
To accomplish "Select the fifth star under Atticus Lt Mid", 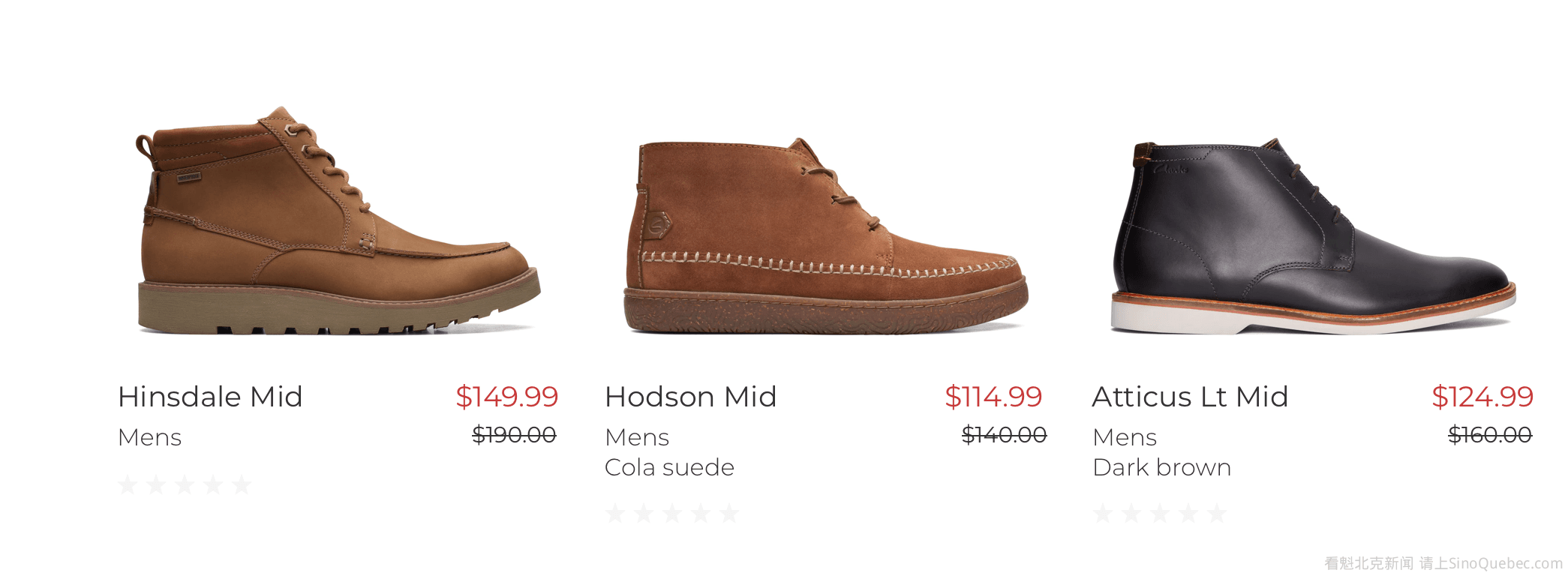I will pyautogui.click(x=1217, y=514).
